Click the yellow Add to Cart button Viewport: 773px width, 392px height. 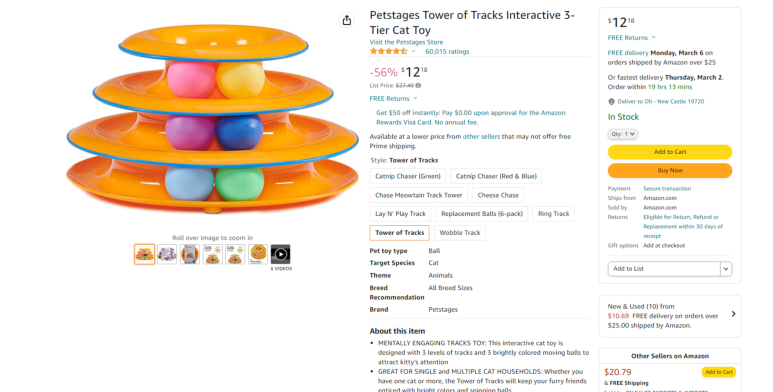[669, 152]
